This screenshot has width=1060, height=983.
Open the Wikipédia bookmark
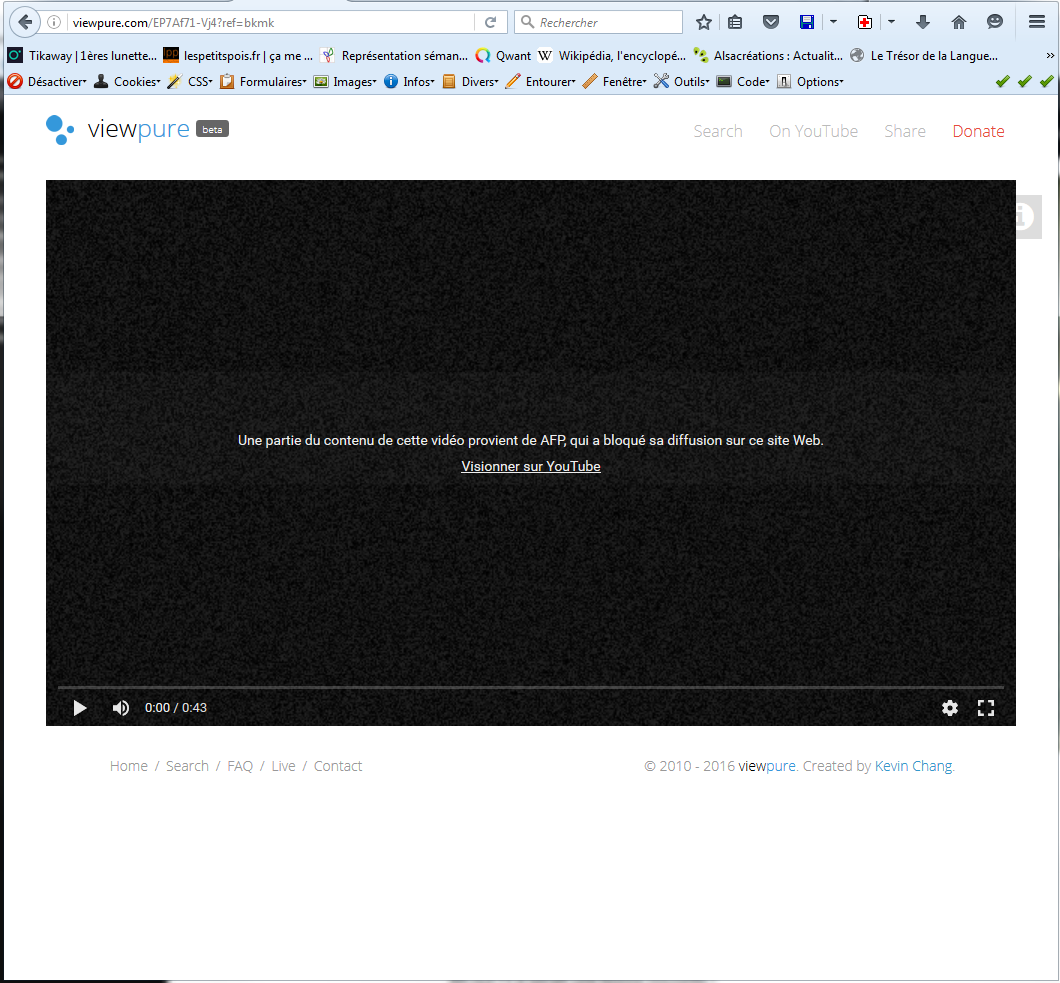pyautogui.click(x=611, y=56)
